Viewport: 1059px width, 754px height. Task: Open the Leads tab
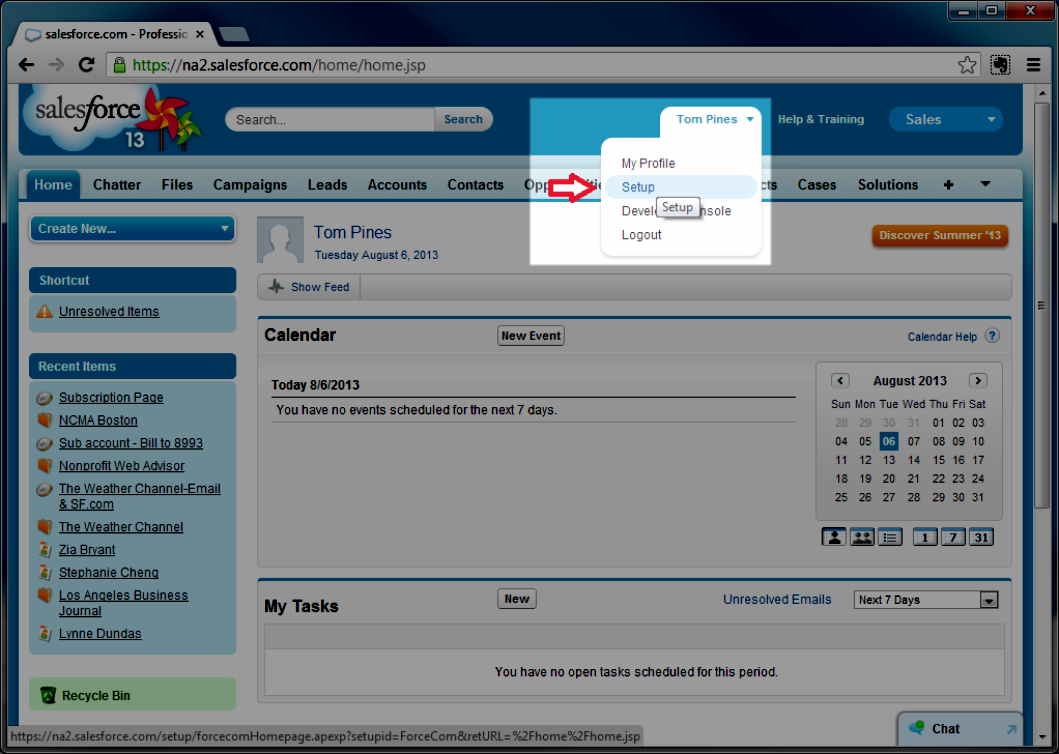[328, 184]
